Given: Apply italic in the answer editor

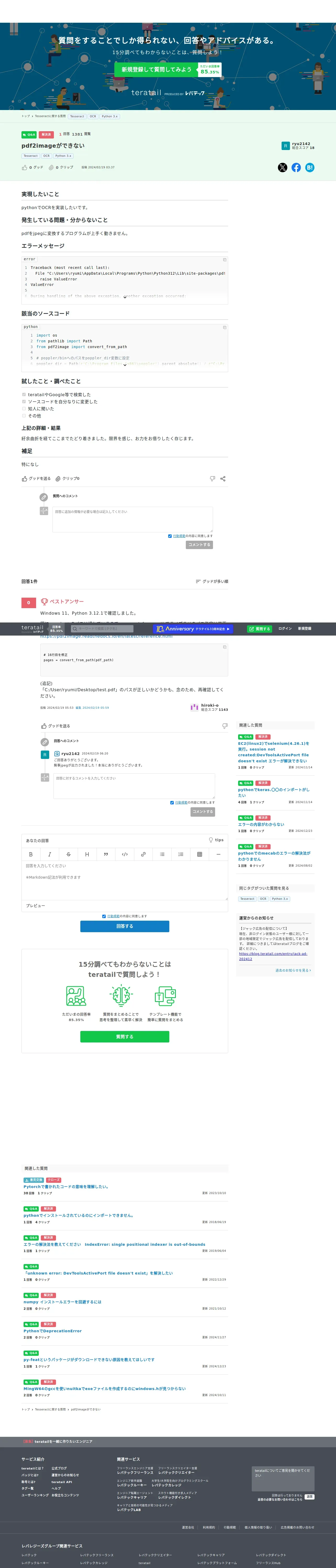Looking at the screenshot, I should coord(49,854).
